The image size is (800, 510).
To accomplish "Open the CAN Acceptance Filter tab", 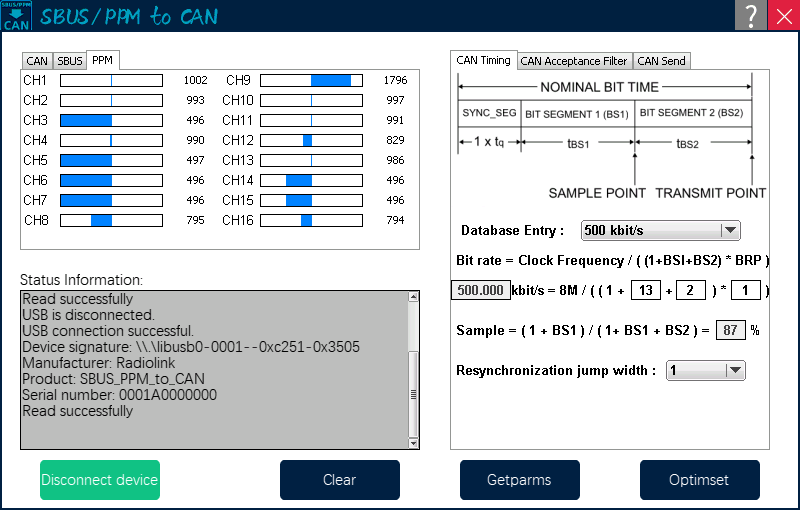I will (574, 61).
